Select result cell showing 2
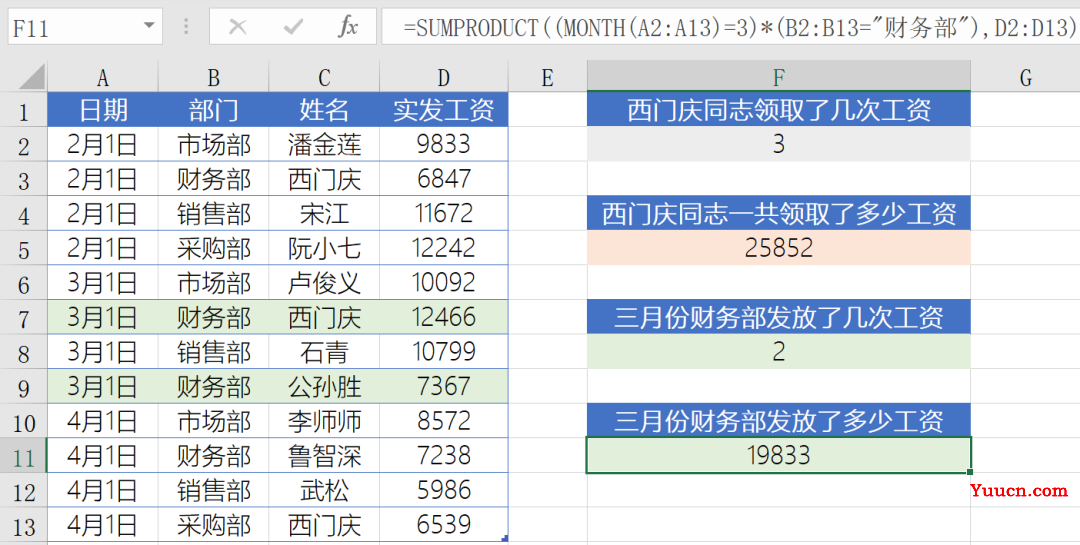The width and height of the screenshot is (1080, 545). (x=779, y=352)
